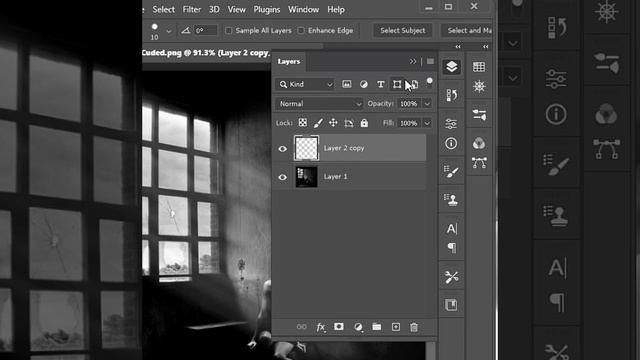Image resolution: width=640 pixels, height=360 pixels.
Task: Open the Brush Settings panel icon
Action: point(451,172)
